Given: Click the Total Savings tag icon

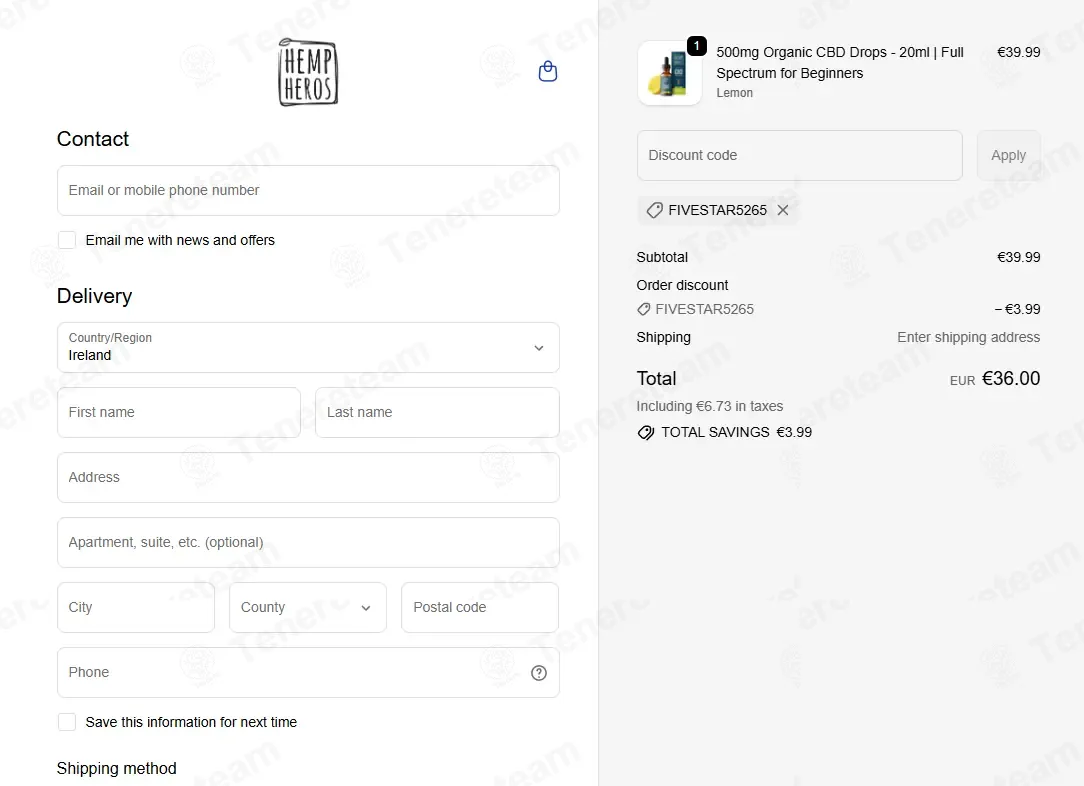Looking at the screenshot, I should 646,433.
